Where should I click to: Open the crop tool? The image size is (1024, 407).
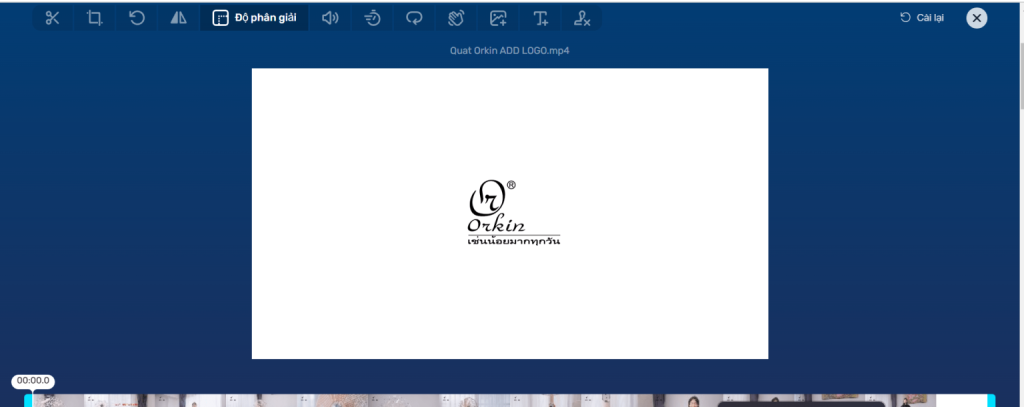pyautogui.click(x=95, y=18)
